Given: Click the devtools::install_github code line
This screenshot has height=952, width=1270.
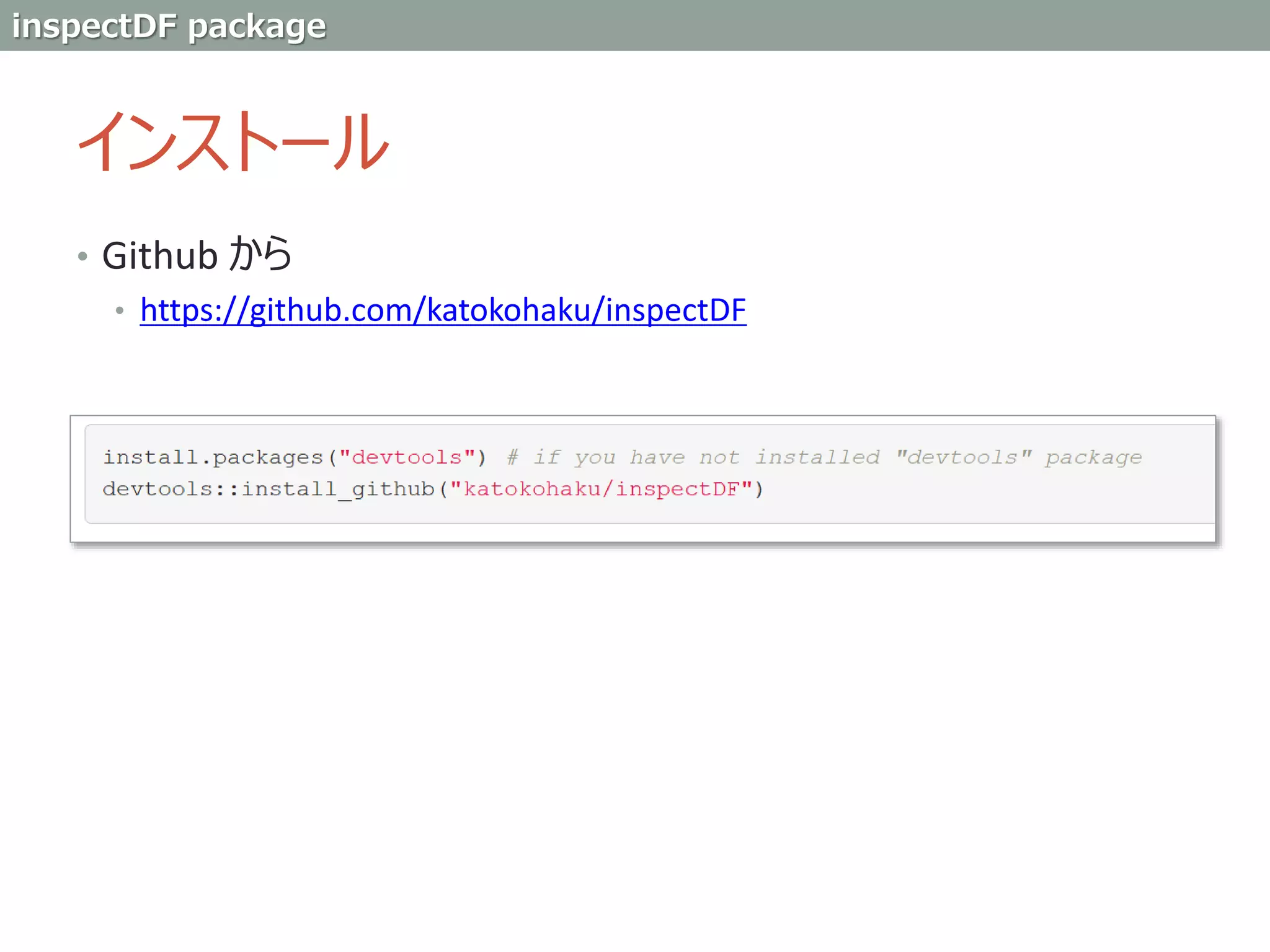Looking at the screenshot, I should 433,489.
